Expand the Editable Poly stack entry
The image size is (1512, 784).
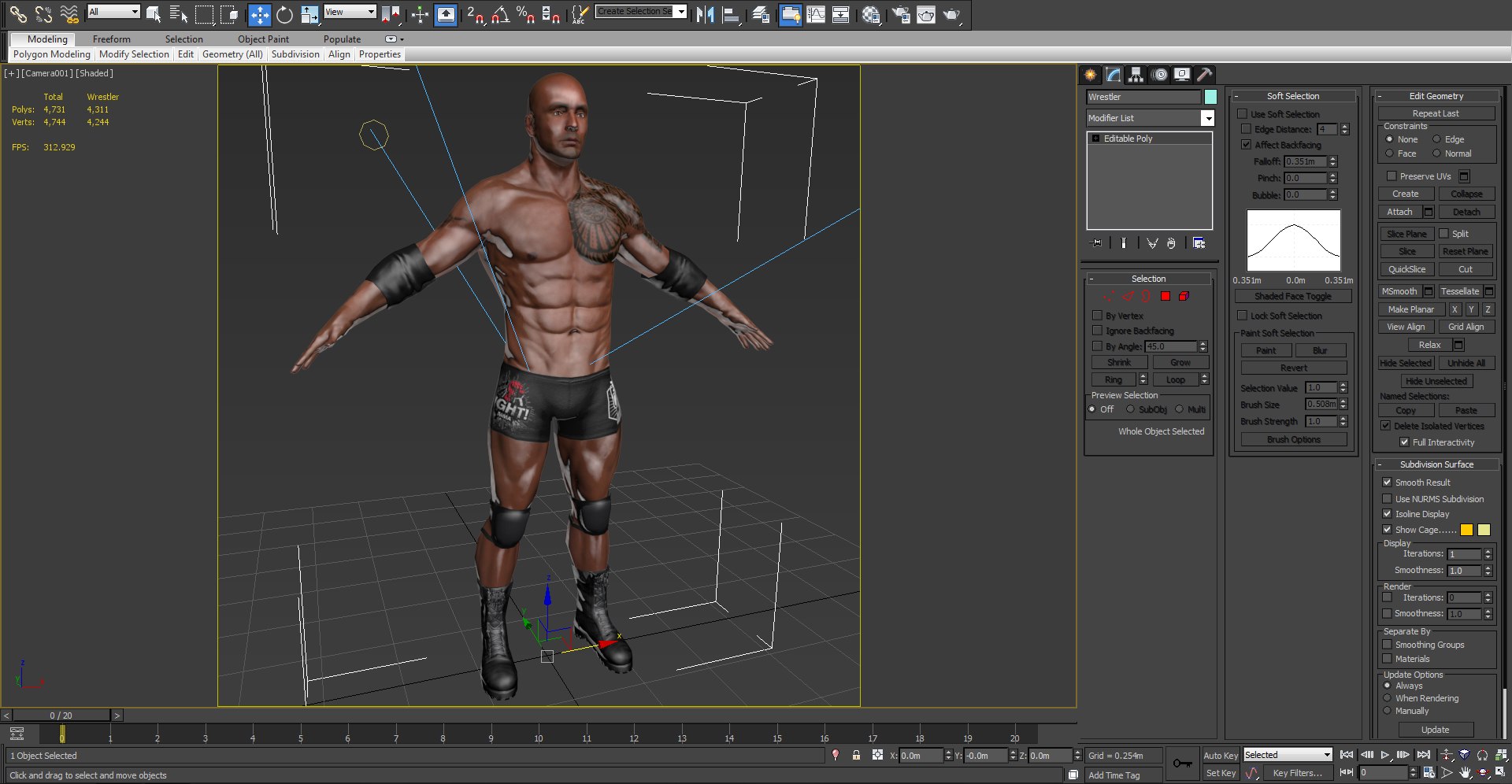1095,139
